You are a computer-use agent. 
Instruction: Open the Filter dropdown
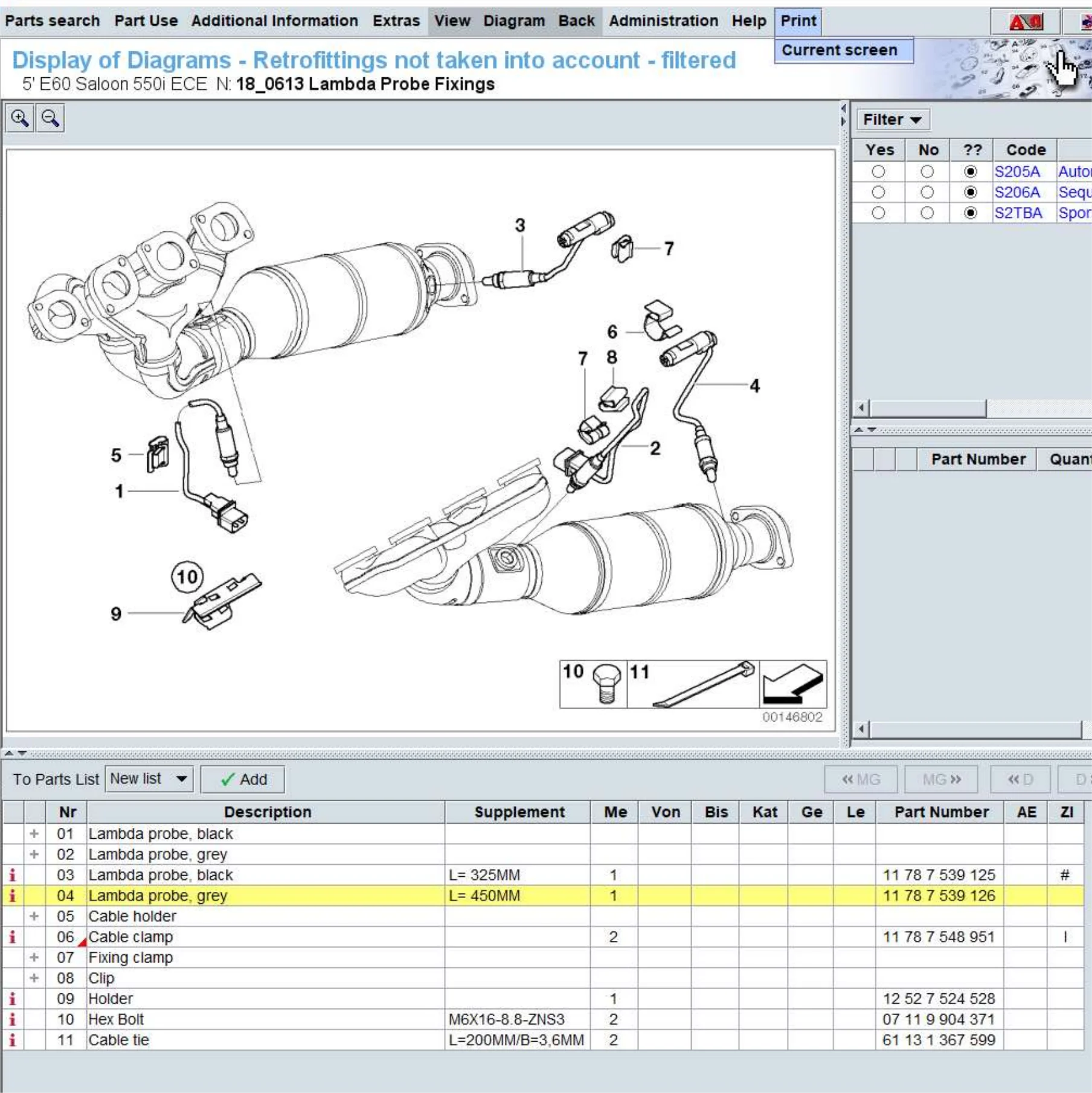tap(891, 120)
